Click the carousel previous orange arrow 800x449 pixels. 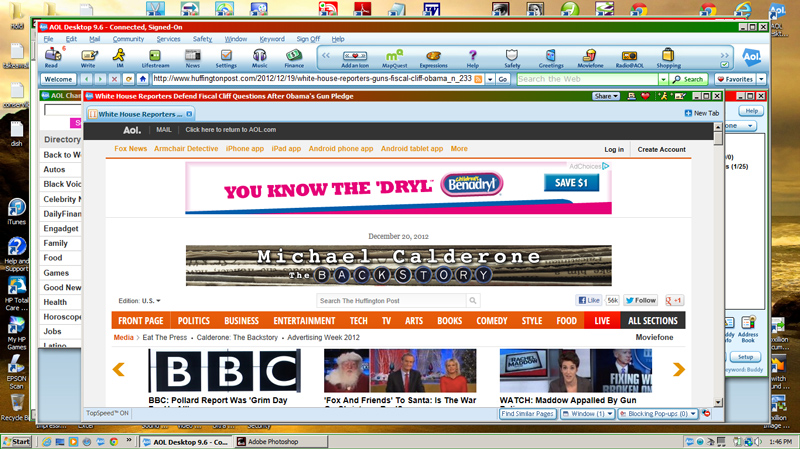(118, 369)
